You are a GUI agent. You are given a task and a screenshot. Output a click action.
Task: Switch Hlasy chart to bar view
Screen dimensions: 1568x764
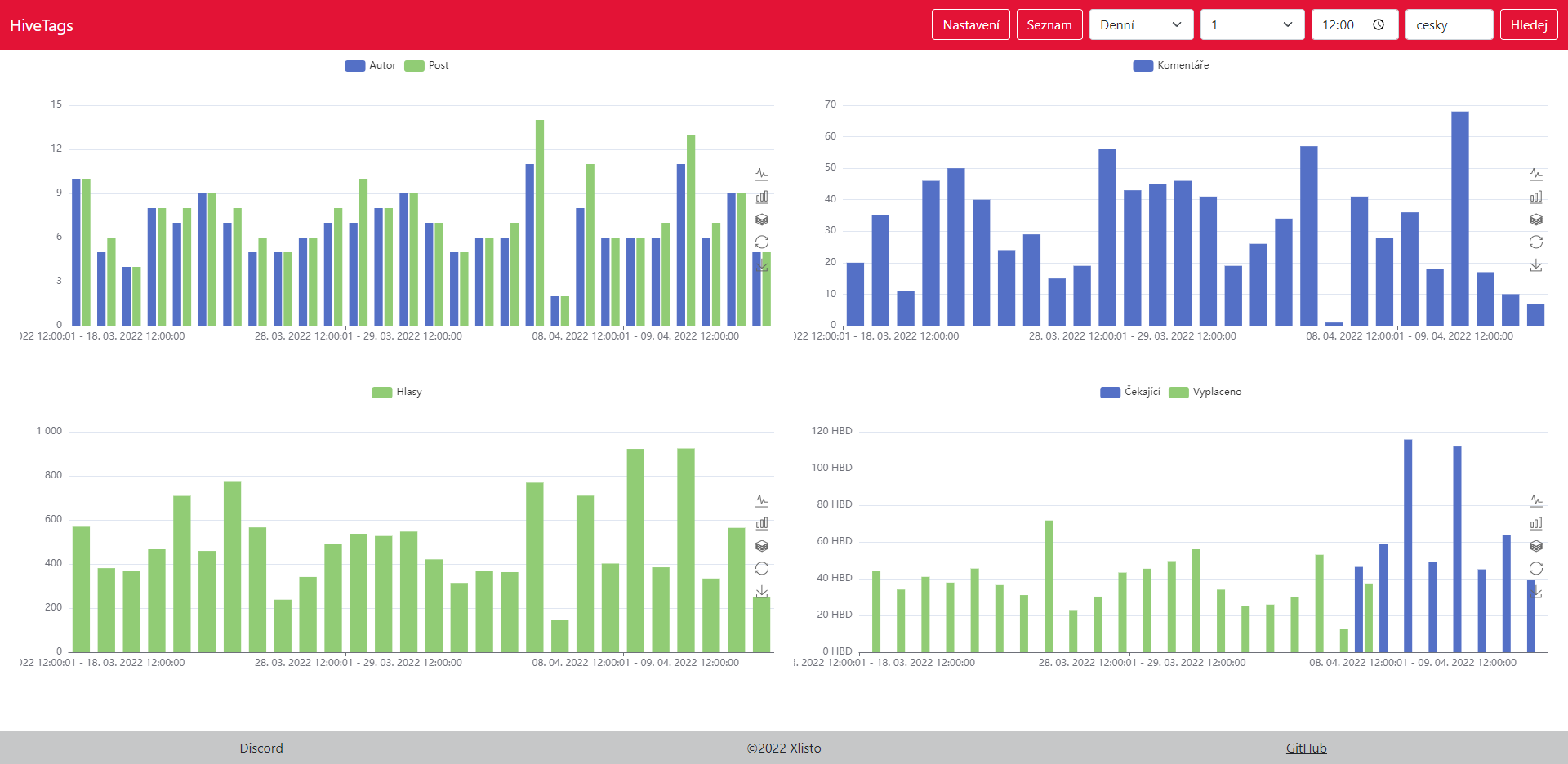tap(762, 523)
